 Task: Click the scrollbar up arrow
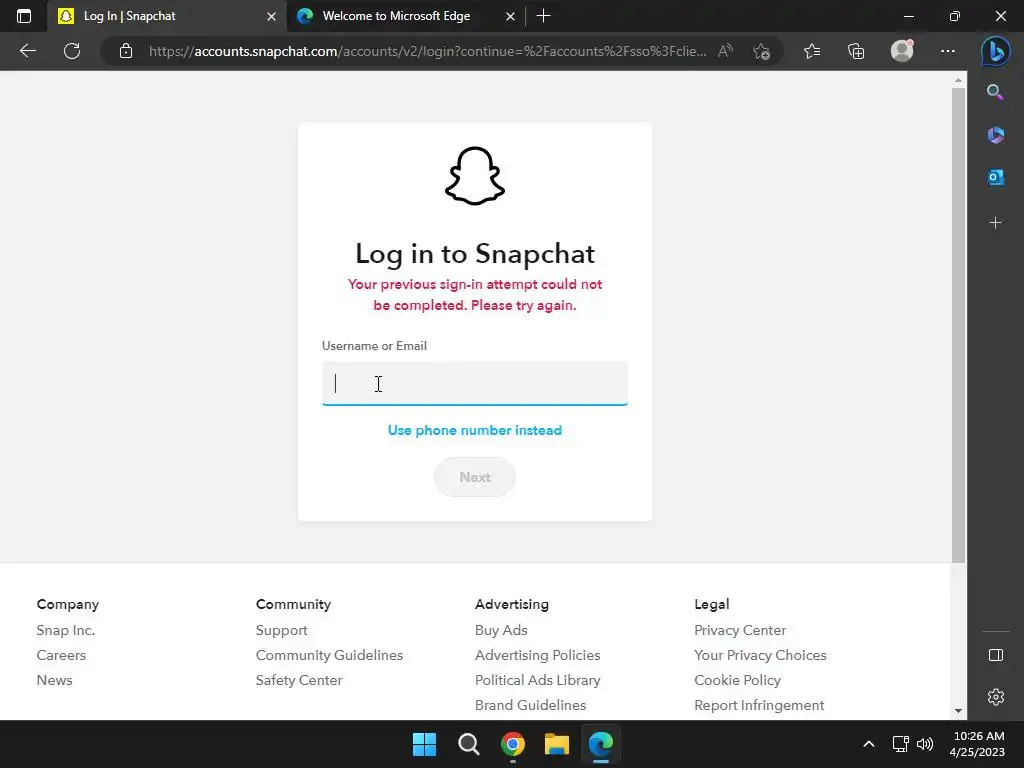click(x=958, y=80)
